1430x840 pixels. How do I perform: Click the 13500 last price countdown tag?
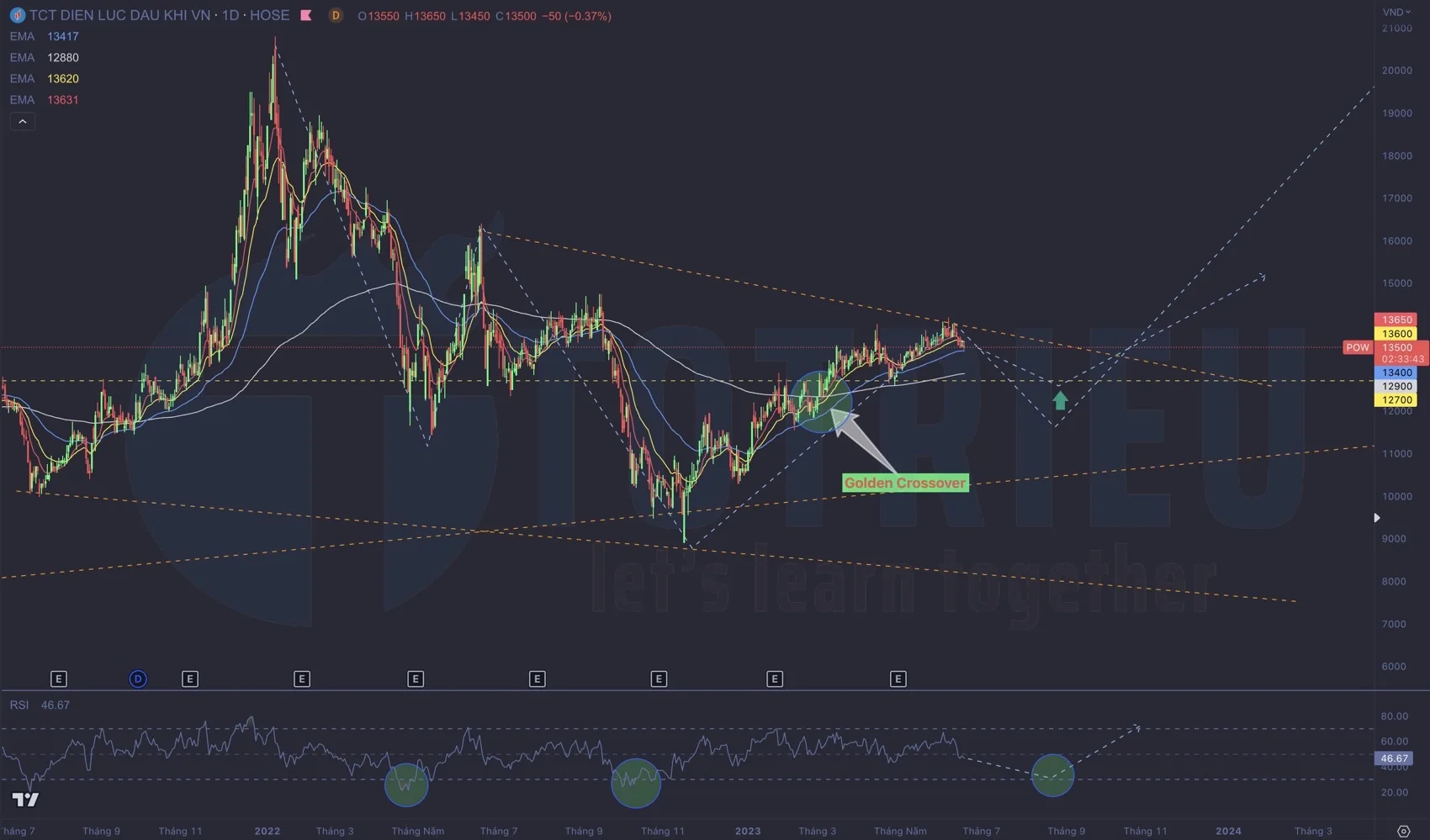pyautogui.click(x=1402, y=353)
